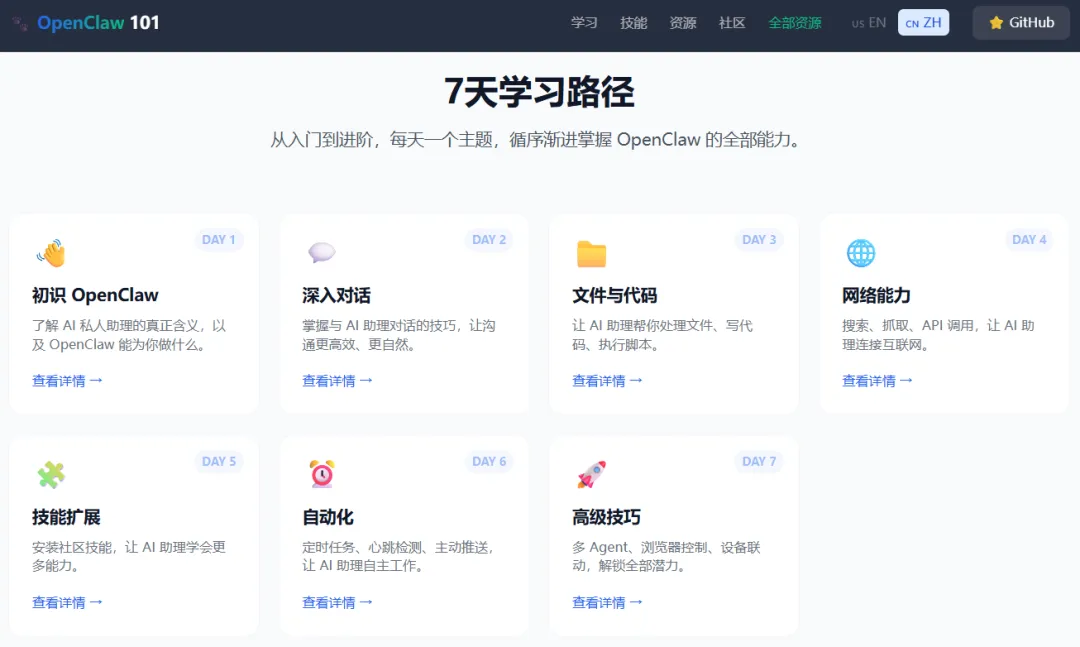
Task: Click the waving hand icon on Day 1 card
Action: 51,254
